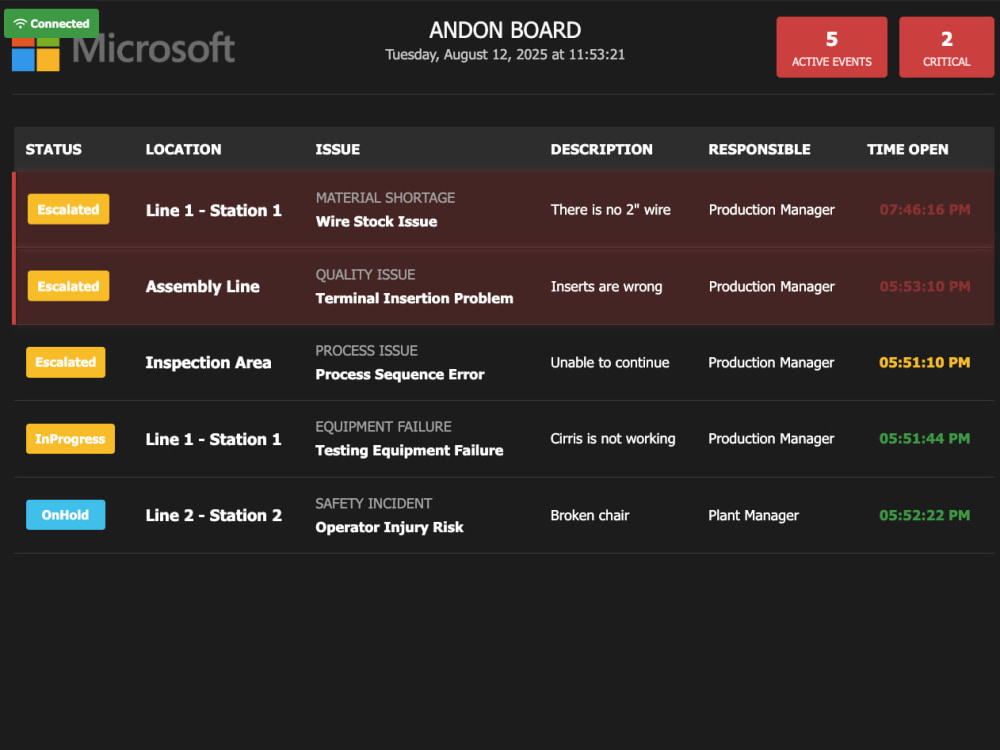Image resolution: width=1000 pixels, height=750 pixels.
Task: Click the Escalated badge for Inspection Area
Action: coord(66,362)
